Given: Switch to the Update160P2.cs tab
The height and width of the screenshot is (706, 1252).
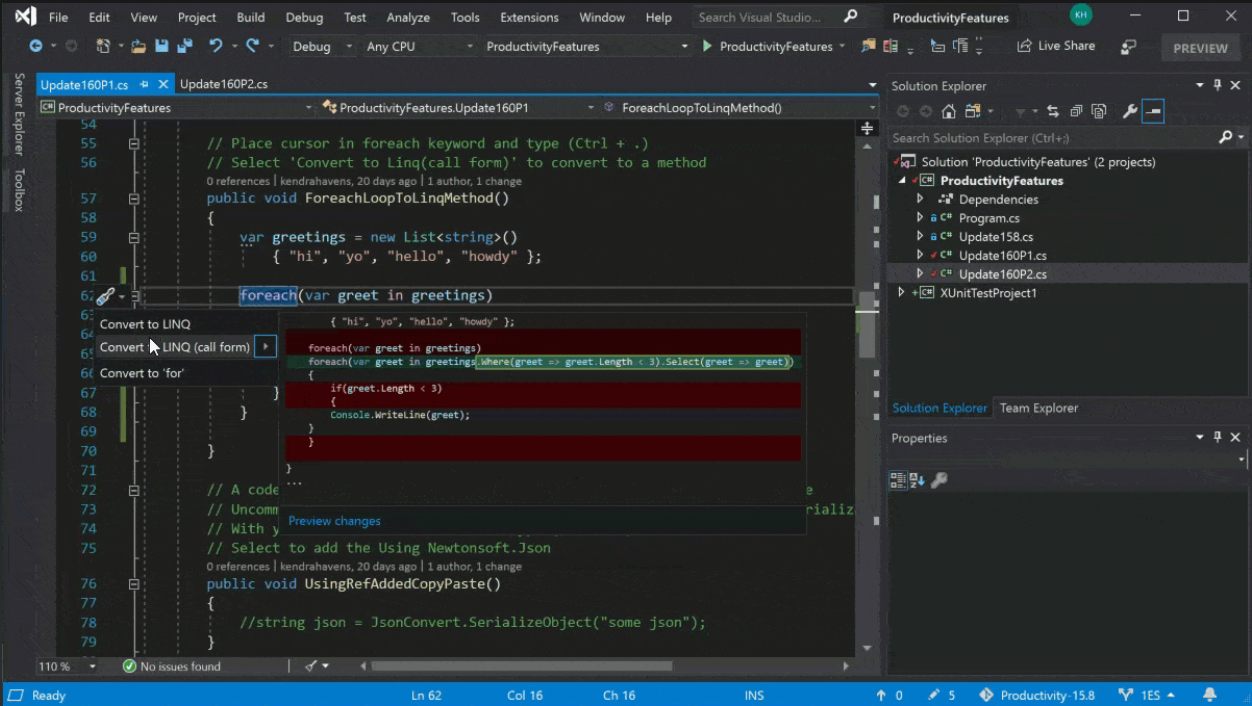Looking at the screenshot, I should [224, 85].
